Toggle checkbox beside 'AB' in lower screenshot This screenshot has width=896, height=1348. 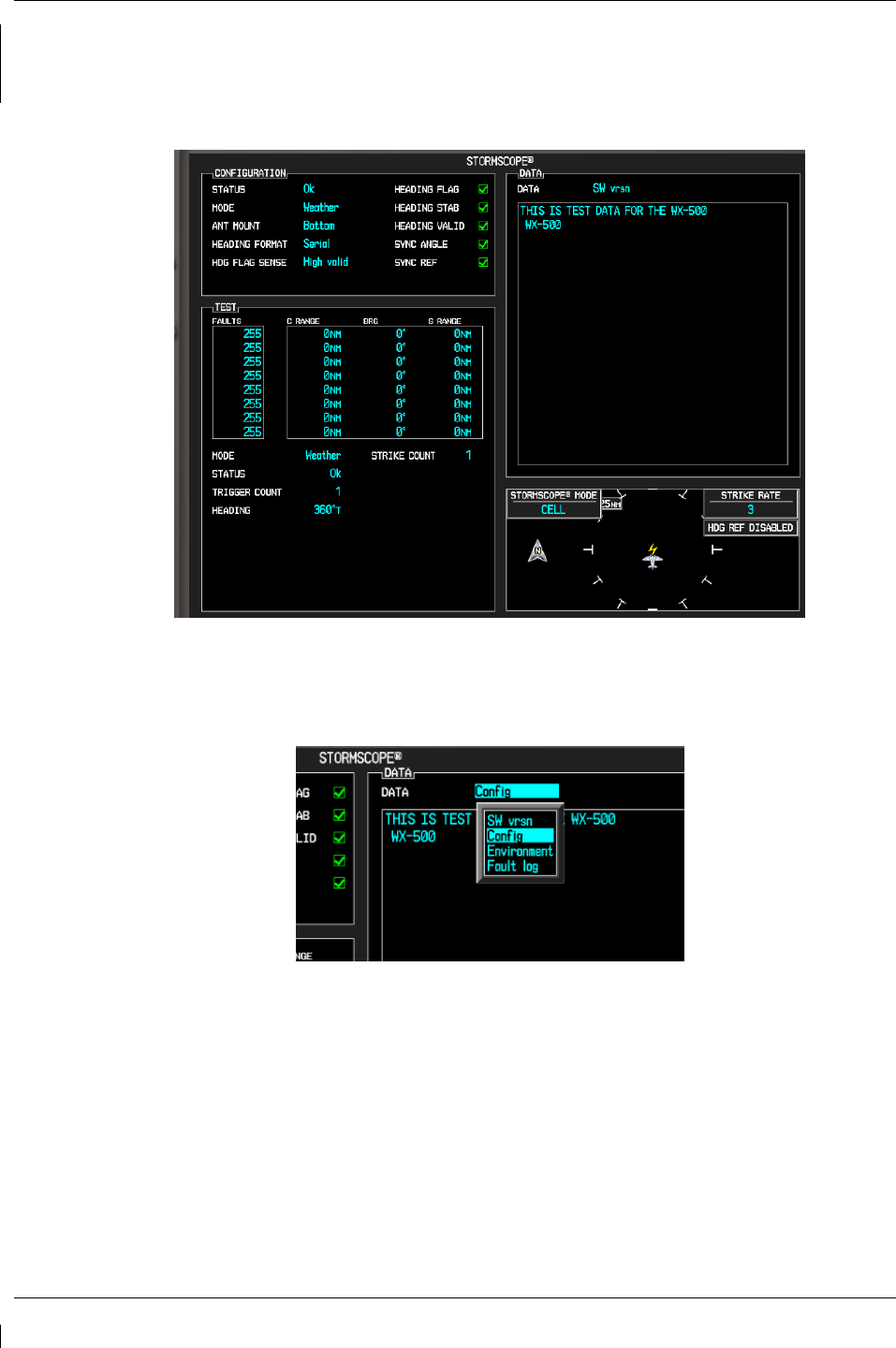tap(340, 815)
